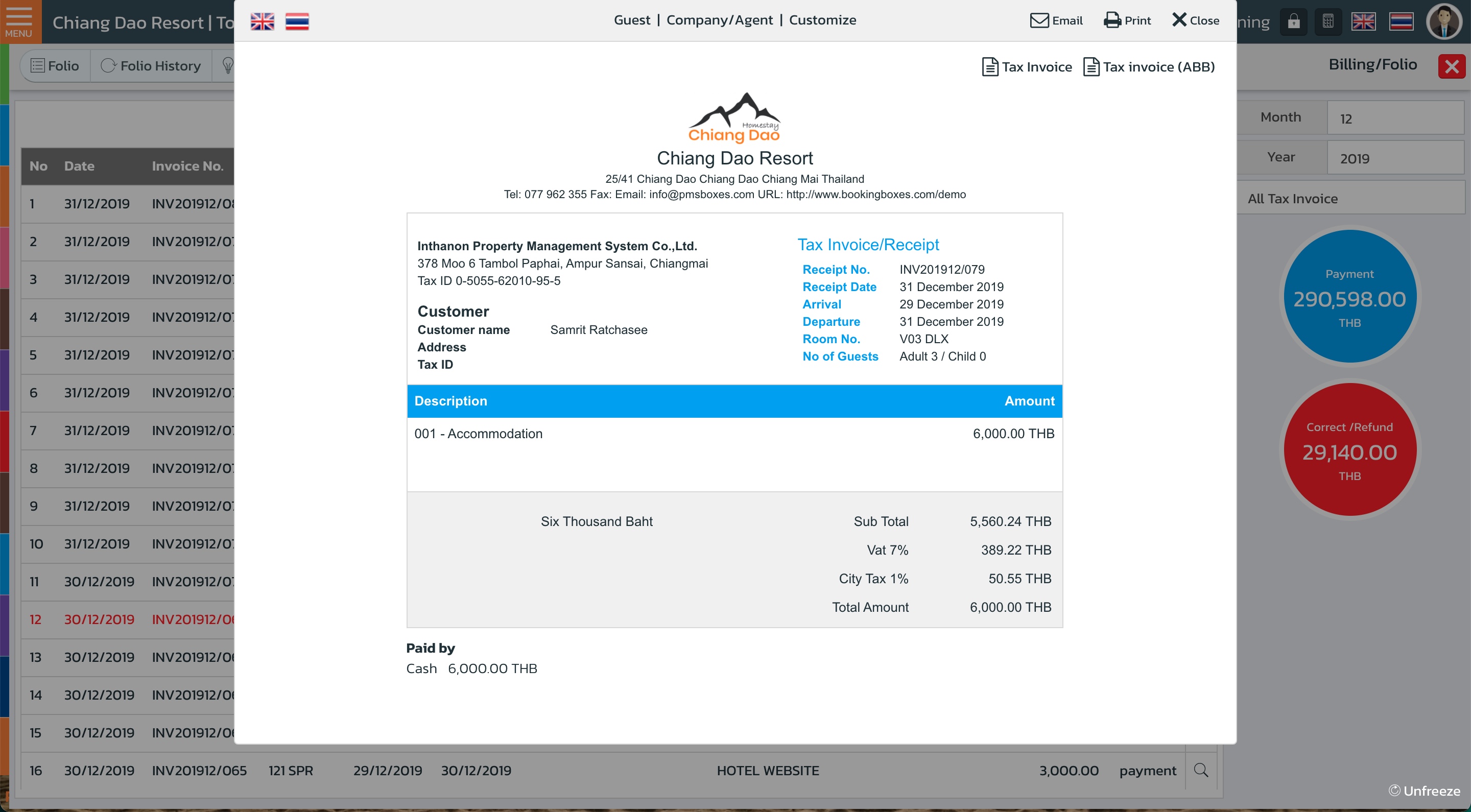Select the Guest invoice option
Image resolution: width=1471 pixels, height=812 pixels.
[632, 20]
